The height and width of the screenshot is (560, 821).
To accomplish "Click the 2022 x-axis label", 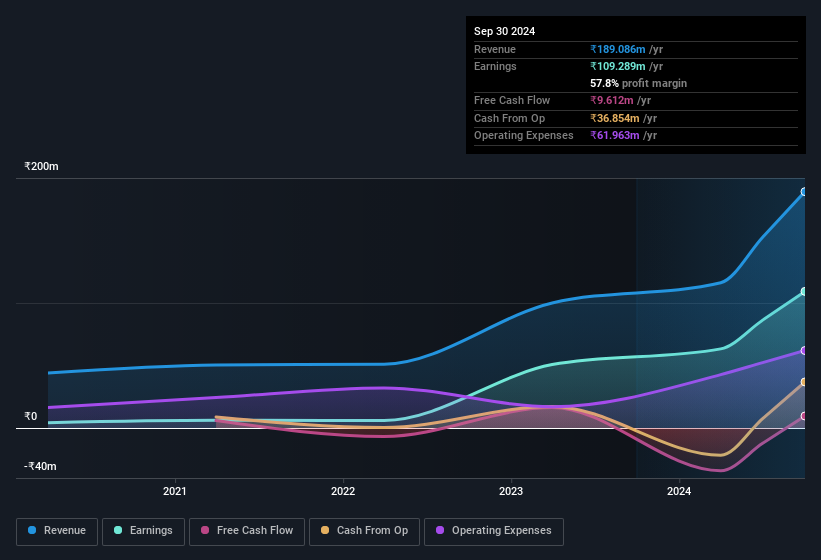I will [343, 491].
